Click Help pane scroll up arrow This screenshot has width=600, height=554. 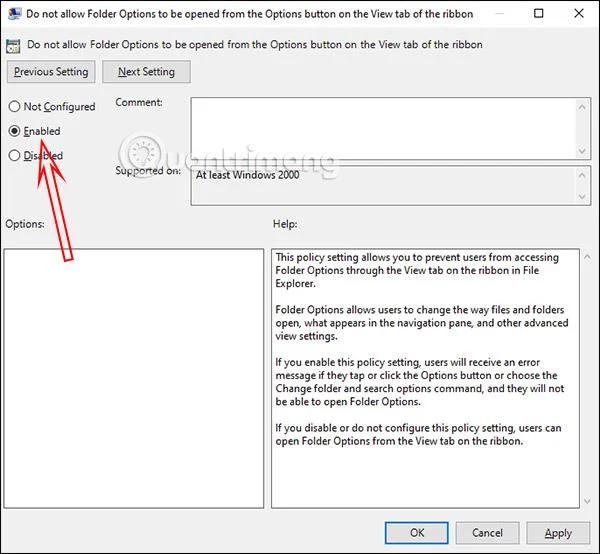click(x=587, y=257)
